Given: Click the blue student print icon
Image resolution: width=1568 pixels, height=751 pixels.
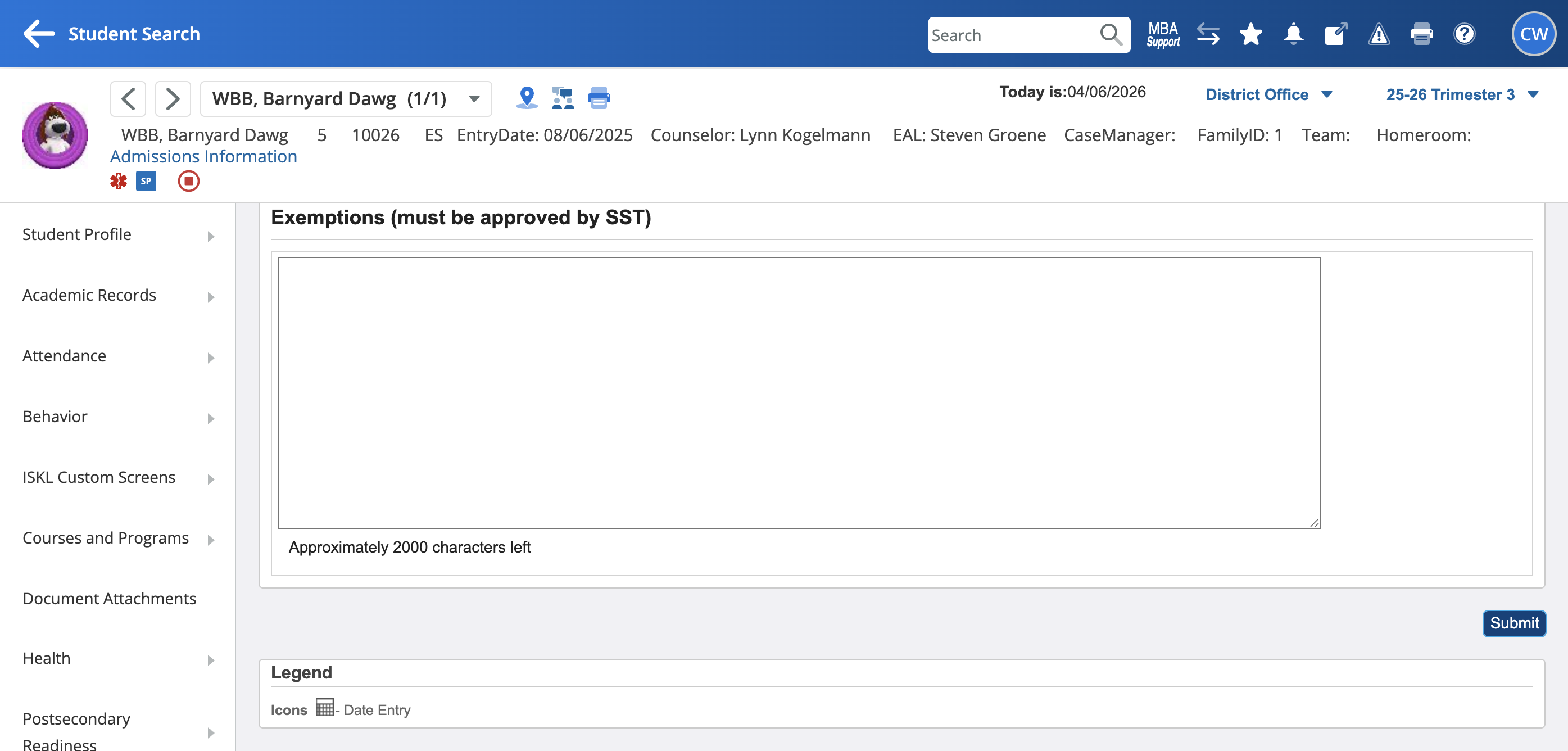Looking at the screenshot, I should click(599, 98).
